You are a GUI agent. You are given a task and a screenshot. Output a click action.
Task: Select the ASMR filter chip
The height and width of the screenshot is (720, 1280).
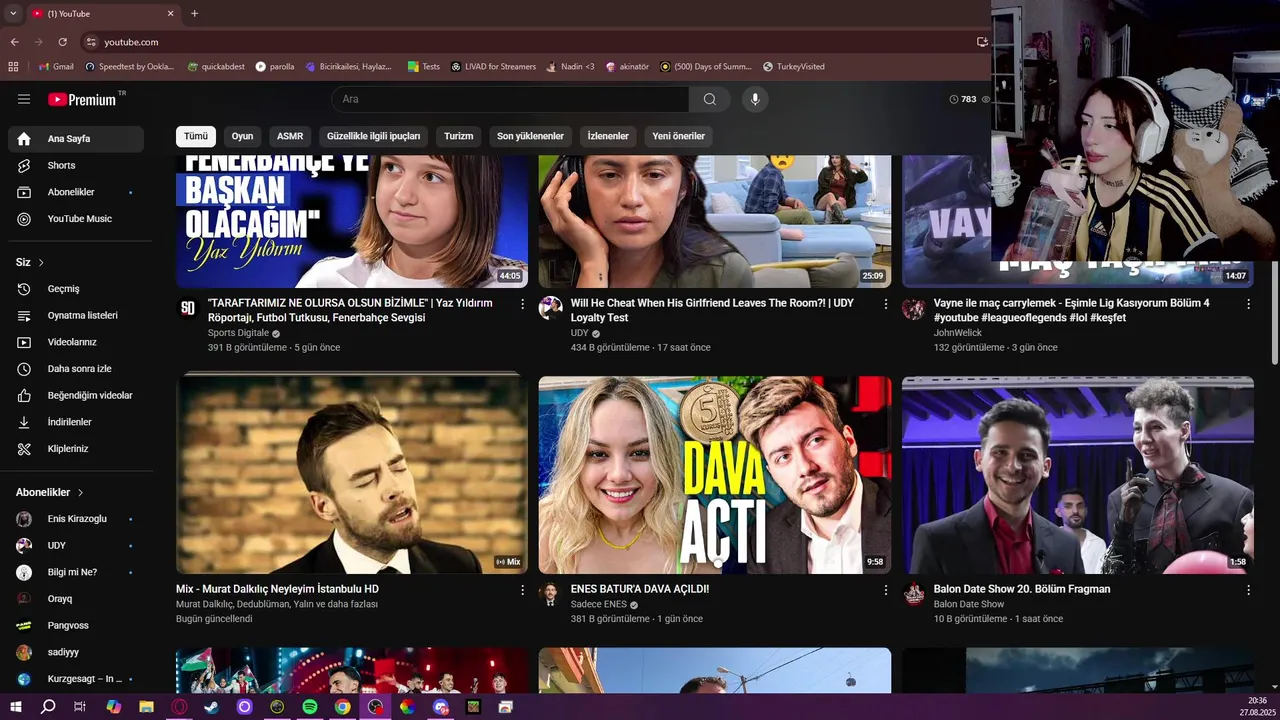[x=290, y=136]
